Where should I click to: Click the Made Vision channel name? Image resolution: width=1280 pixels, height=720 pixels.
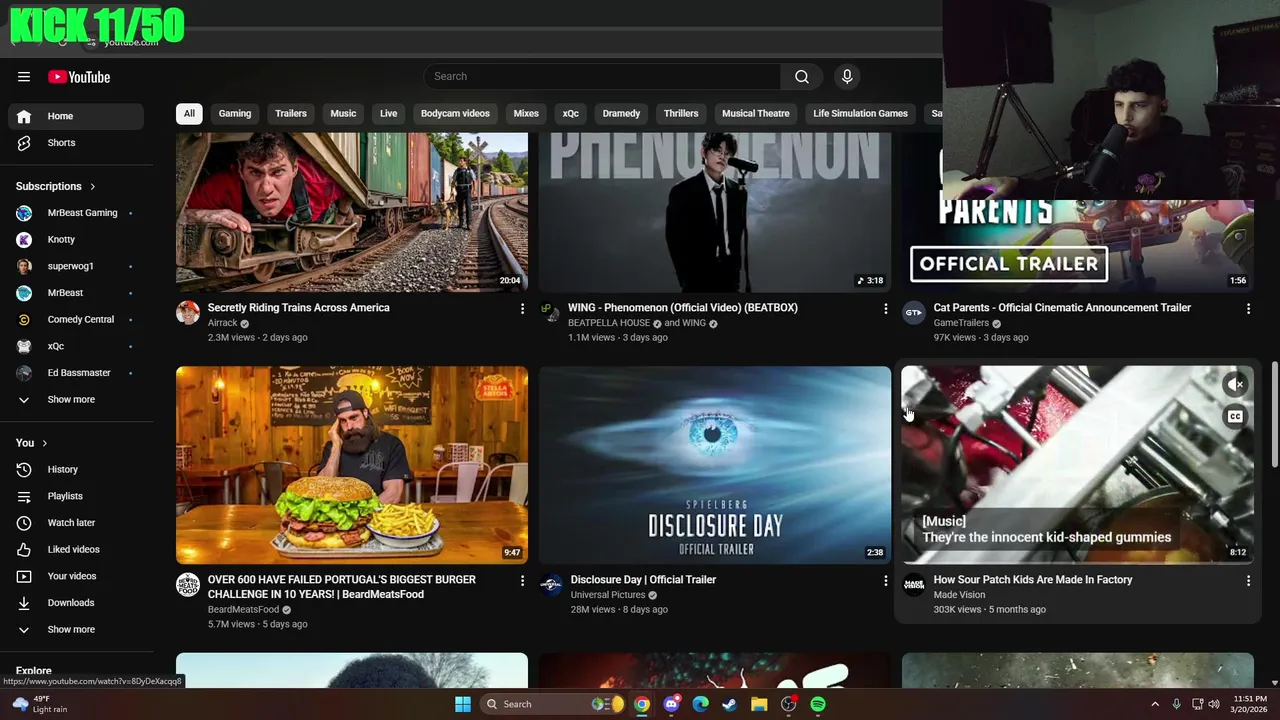pos(959,595)
